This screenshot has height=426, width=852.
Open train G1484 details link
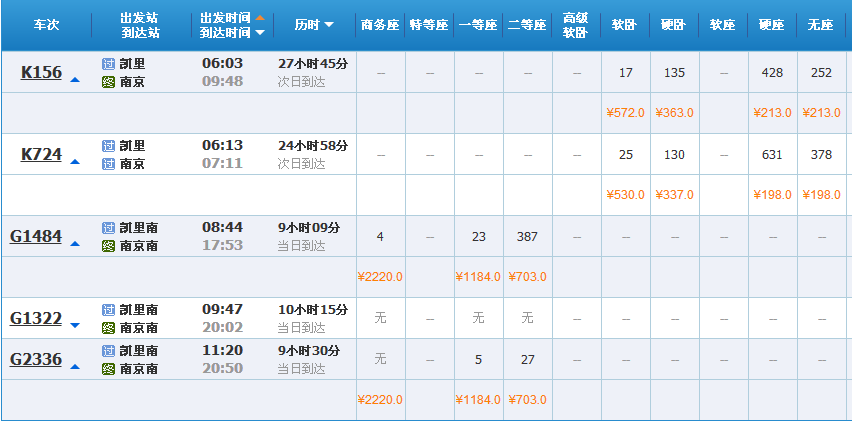[x=36, y=236]
